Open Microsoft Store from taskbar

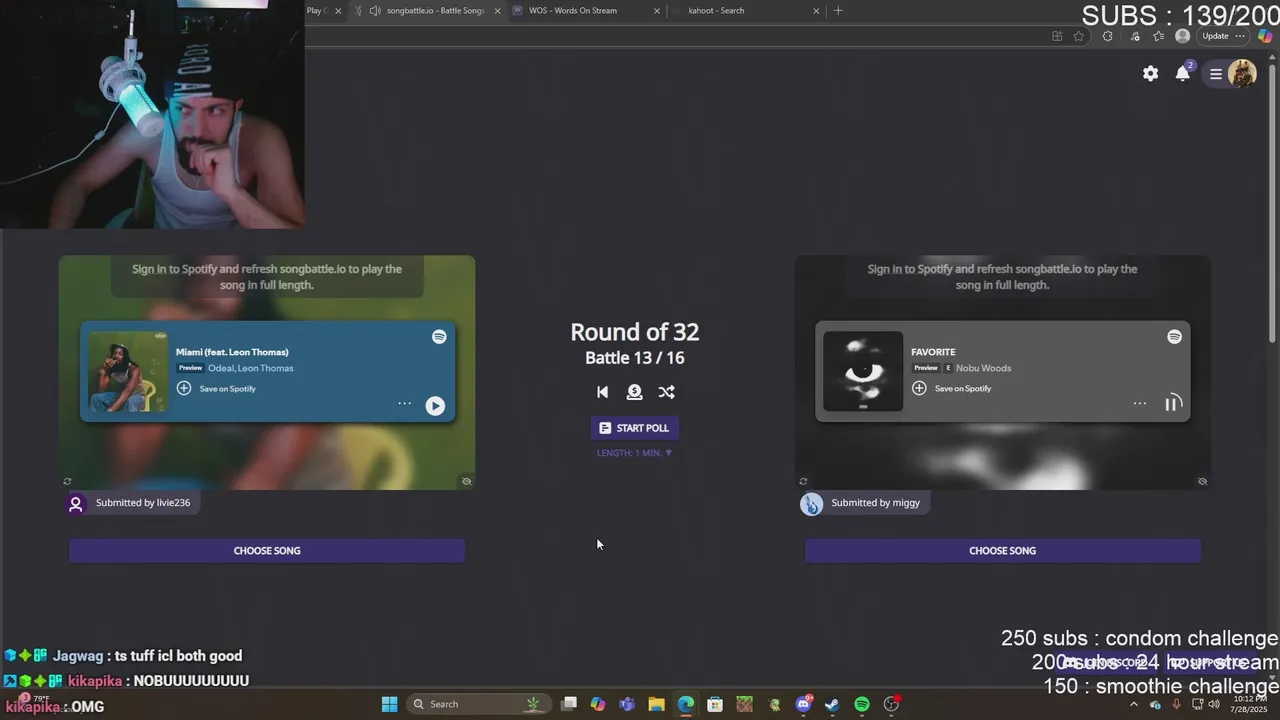(x=715, y=704)
